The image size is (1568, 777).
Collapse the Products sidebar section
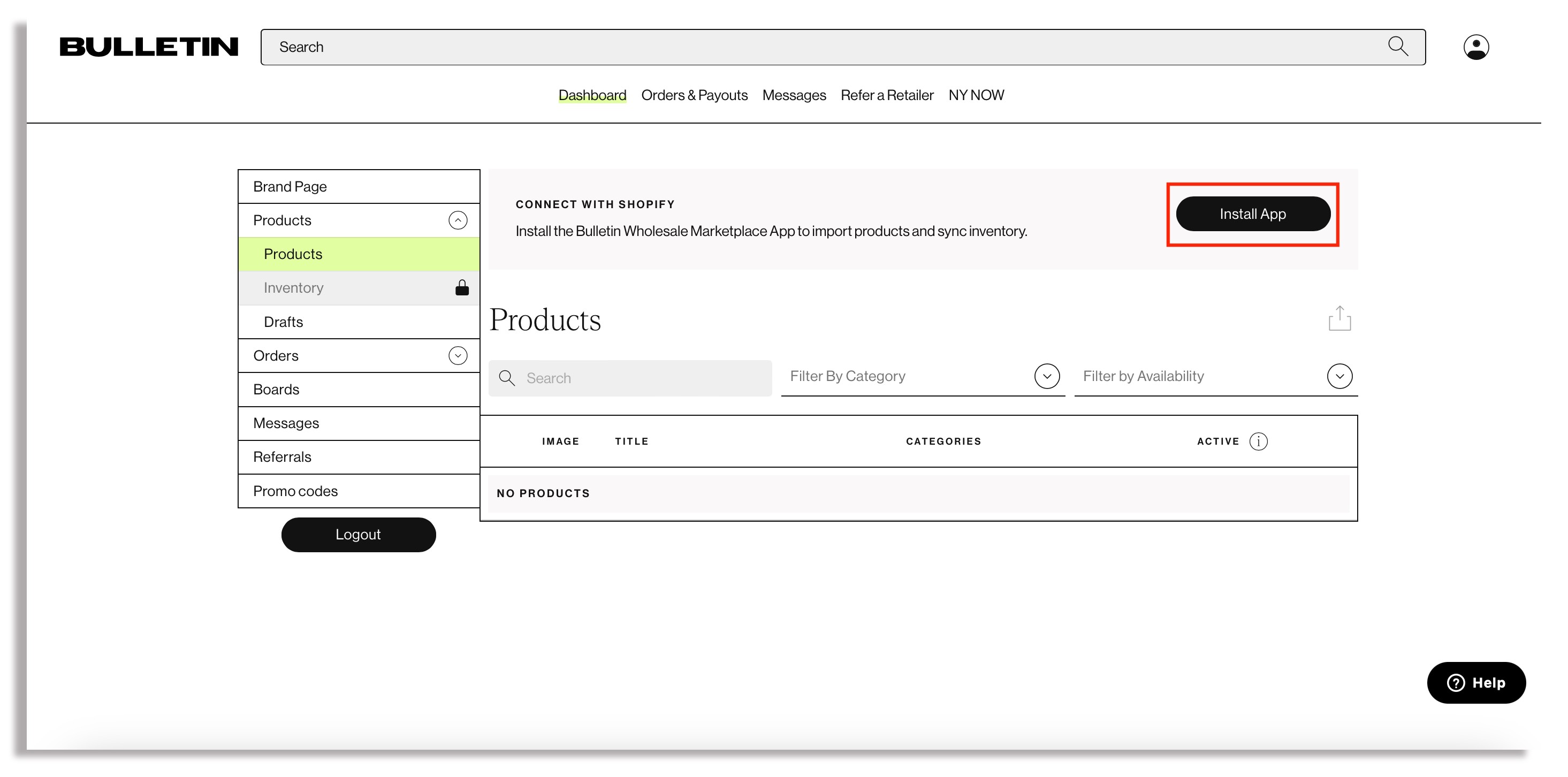pyautogui.click(x=458, y=219)
